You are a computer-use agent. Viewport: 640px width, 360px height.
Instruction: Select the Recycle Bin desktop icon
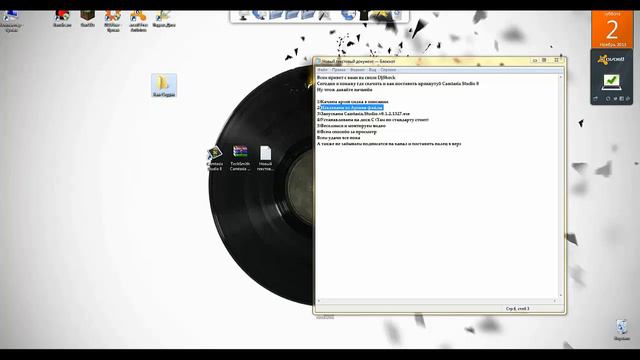[x=621, y=330]
